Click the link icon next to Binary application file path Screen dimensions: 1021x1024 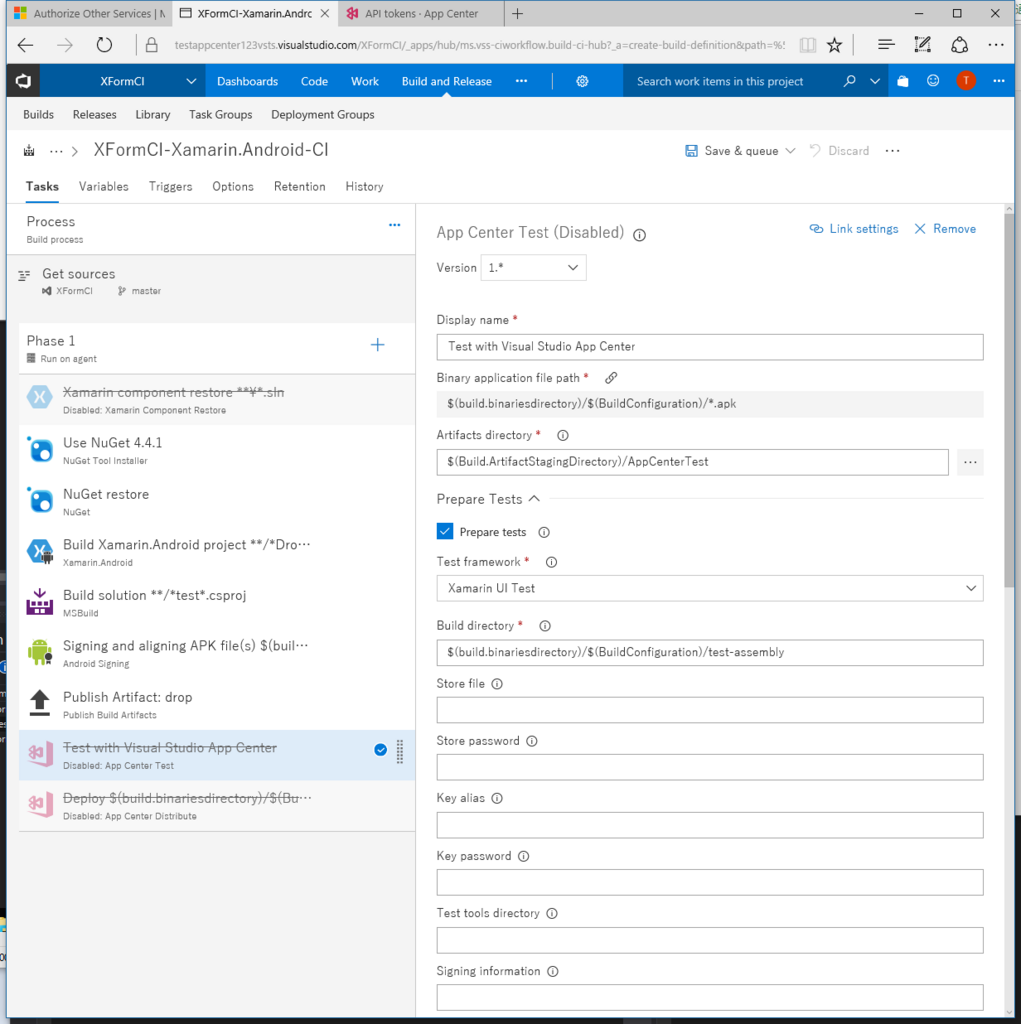(x=611, y=377)
